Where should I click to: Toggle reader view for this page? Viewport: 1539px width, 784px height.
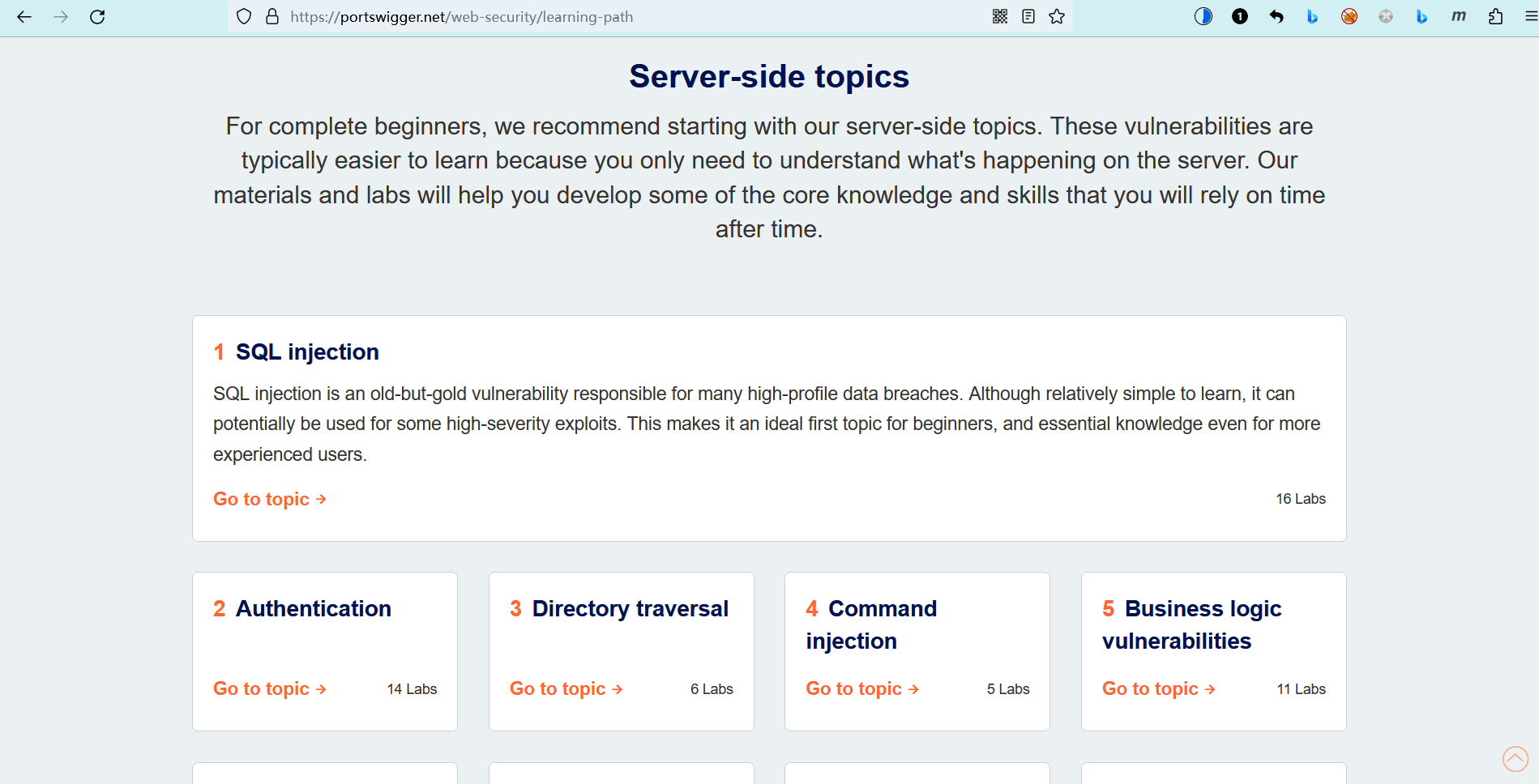(x=1028, y=16)
